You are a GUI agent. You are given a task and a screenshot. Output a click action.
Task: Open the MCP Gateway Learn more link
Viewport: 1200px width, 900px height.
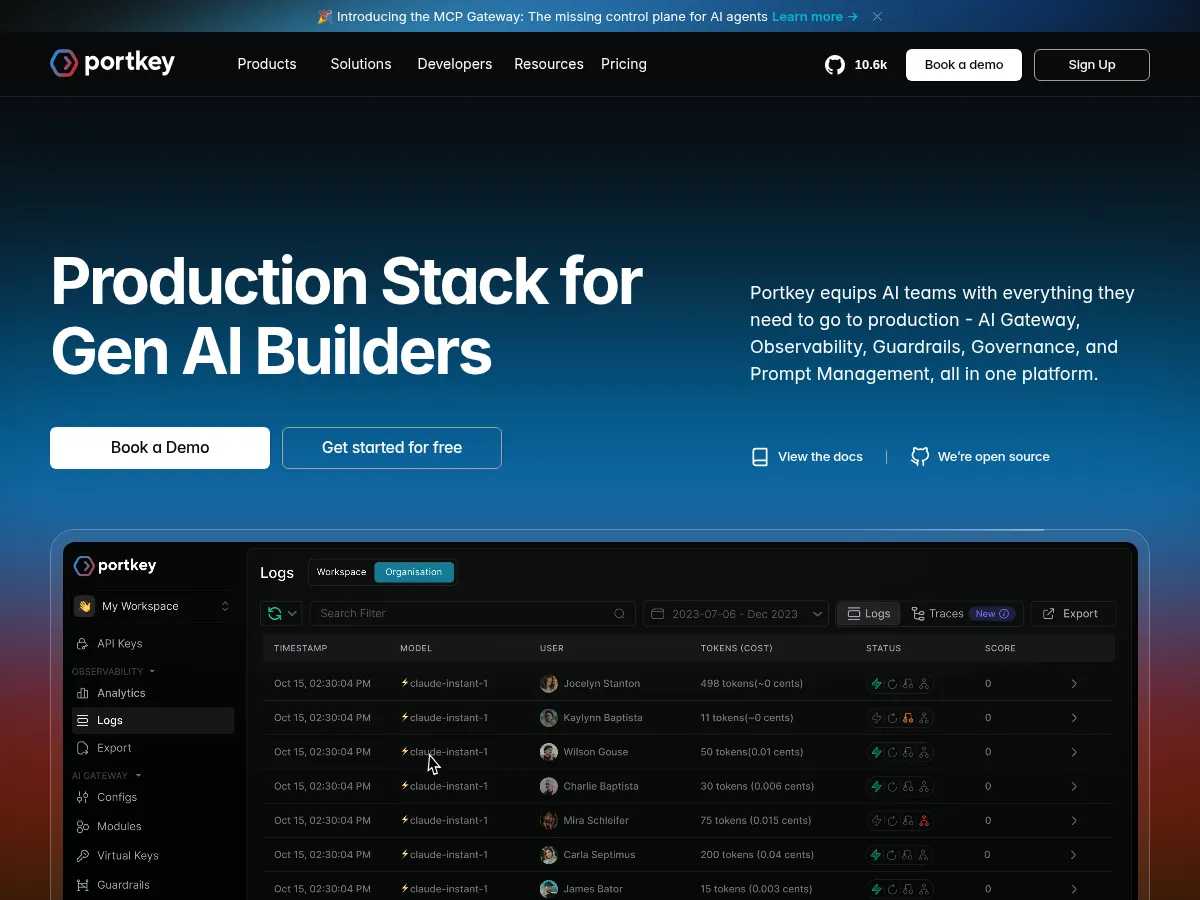coord(806,16)
